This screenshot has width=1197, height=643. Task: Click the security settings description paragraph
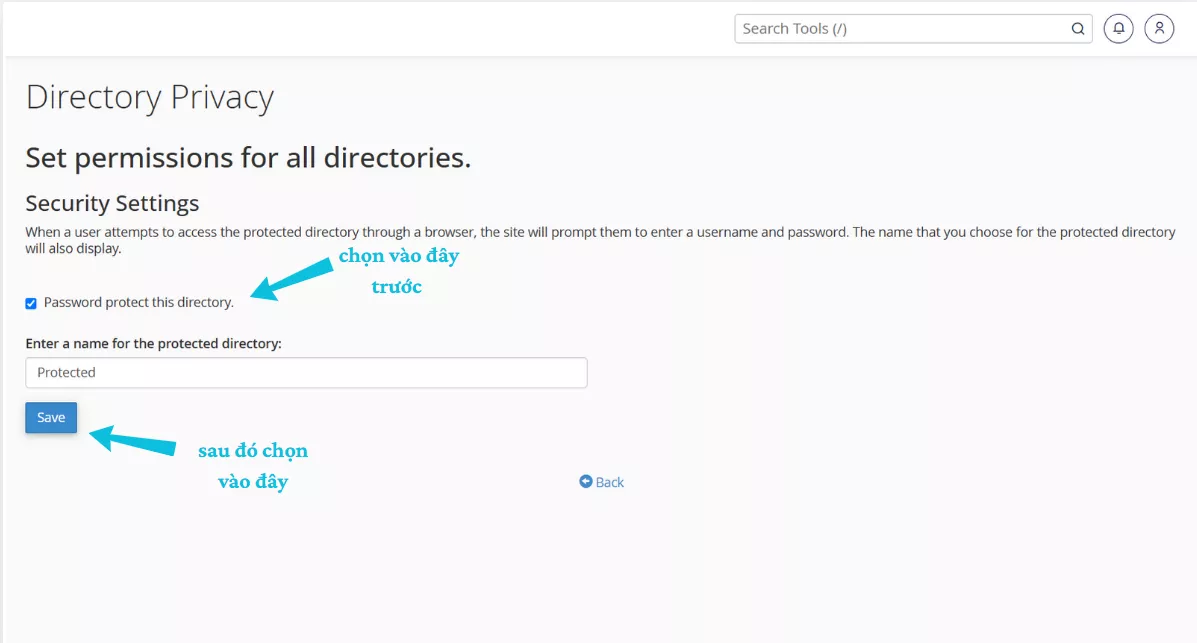[600, 232]
